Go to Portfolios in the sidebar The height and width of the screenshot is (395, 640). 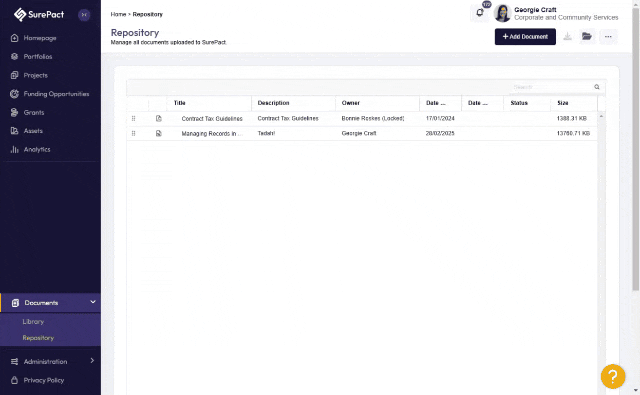38,57
